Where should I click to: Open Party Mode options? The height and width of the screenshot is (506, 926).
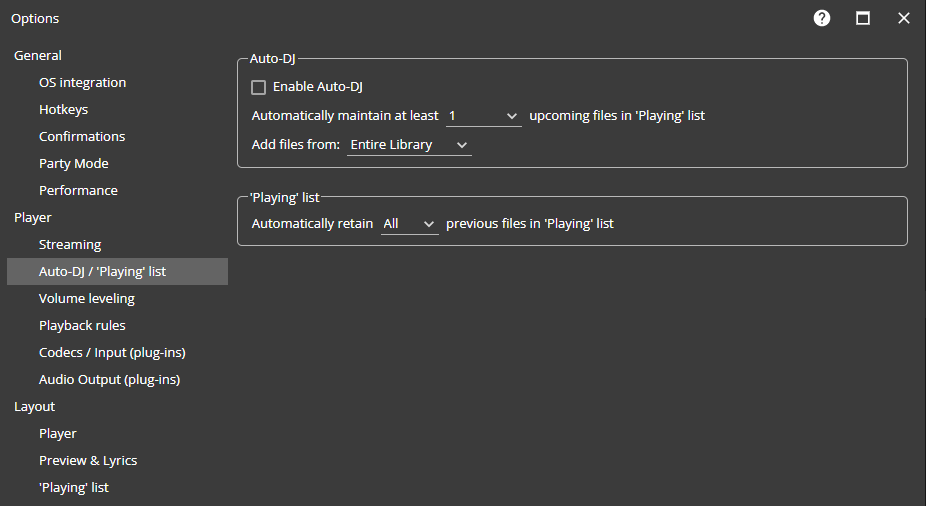74,164
